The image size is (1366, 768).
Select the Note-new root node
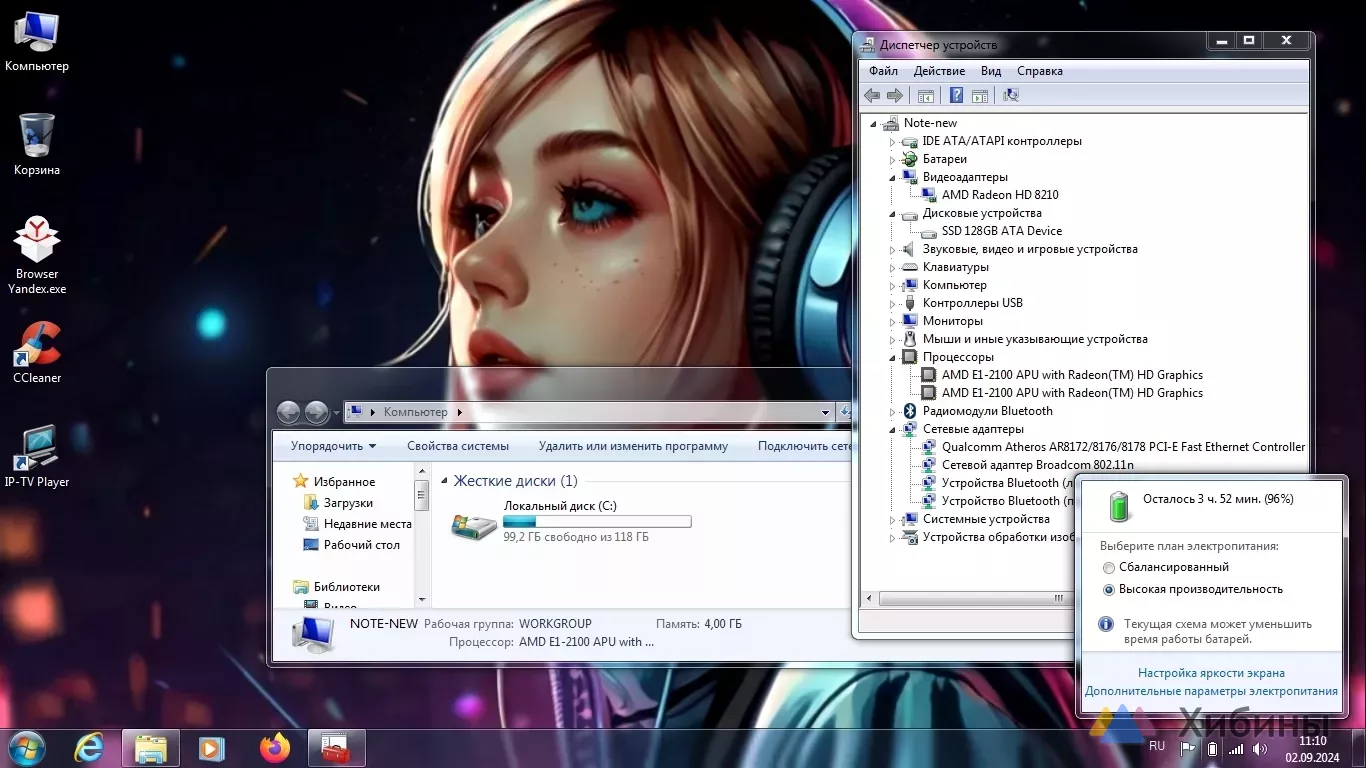tap(930, 123)
